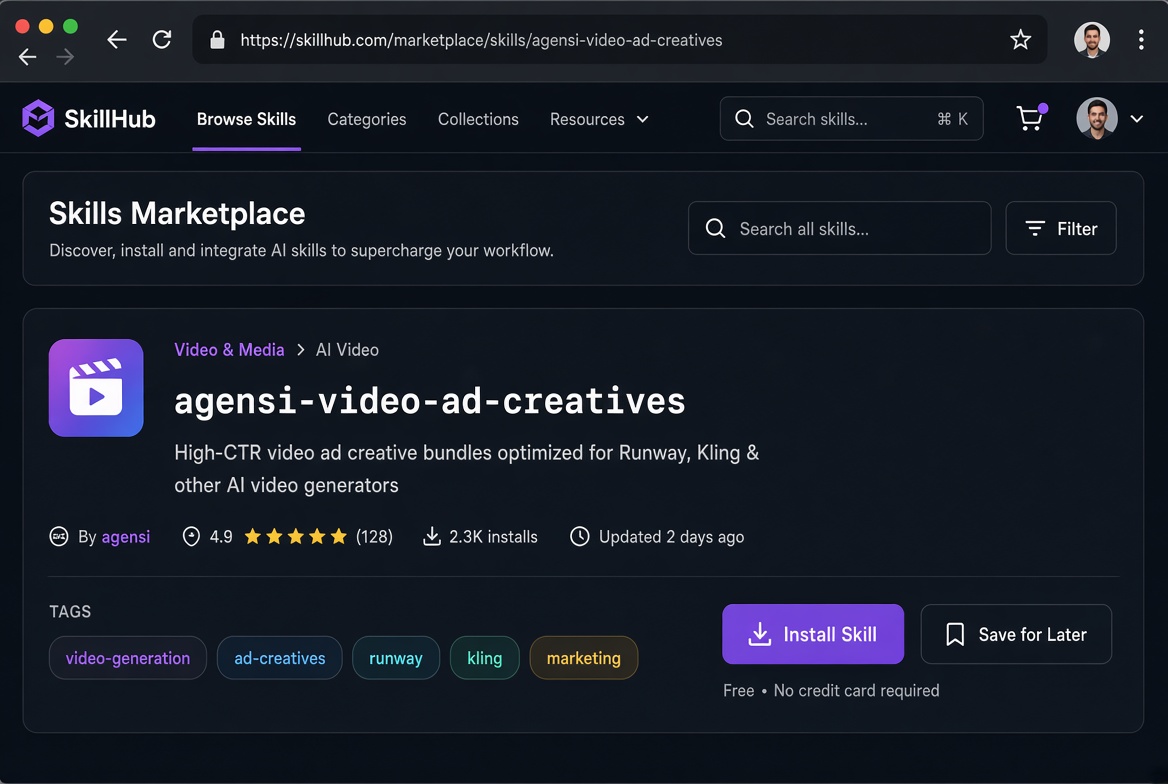Click the macOS yellow minimize button
The image size is (1168, 784).
tap(46, 26)
